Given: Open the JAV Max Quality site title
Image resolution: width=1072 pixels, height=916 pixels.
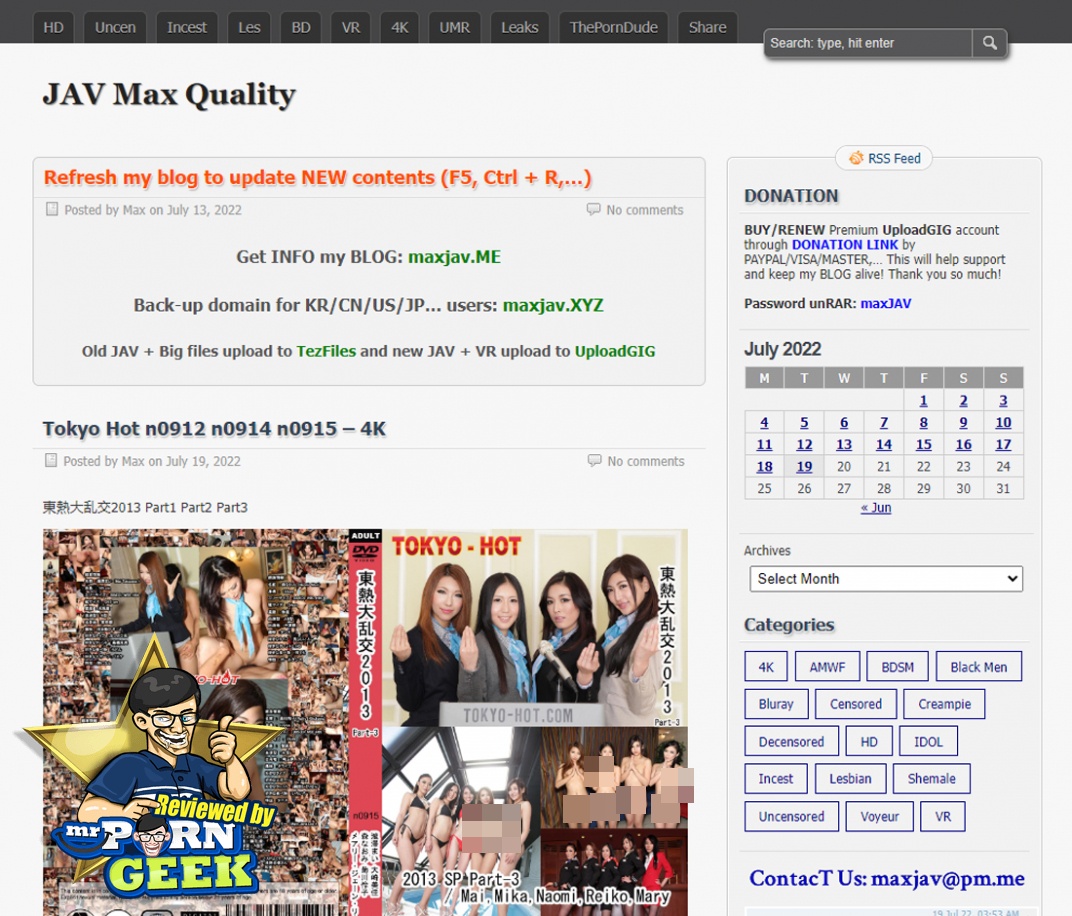Looking at the screenshot, I should 169,95.
